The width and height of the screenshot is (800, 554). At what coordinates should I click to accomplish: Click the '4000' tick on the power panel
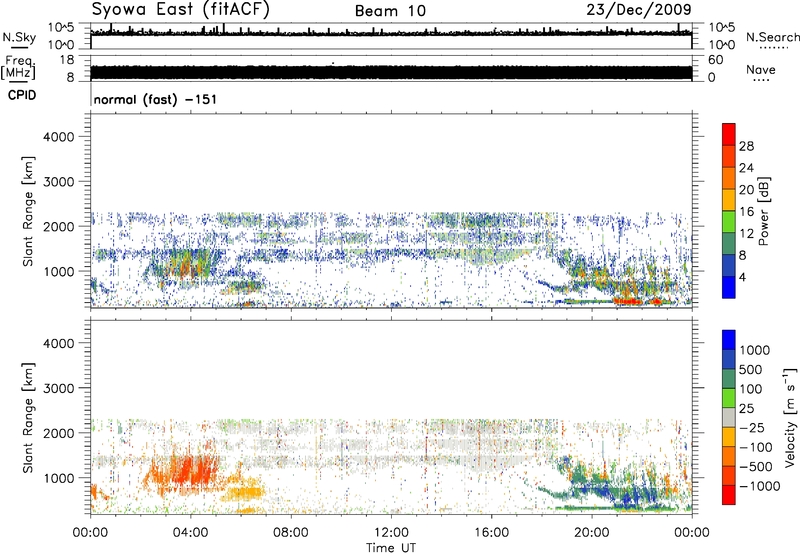58,137
